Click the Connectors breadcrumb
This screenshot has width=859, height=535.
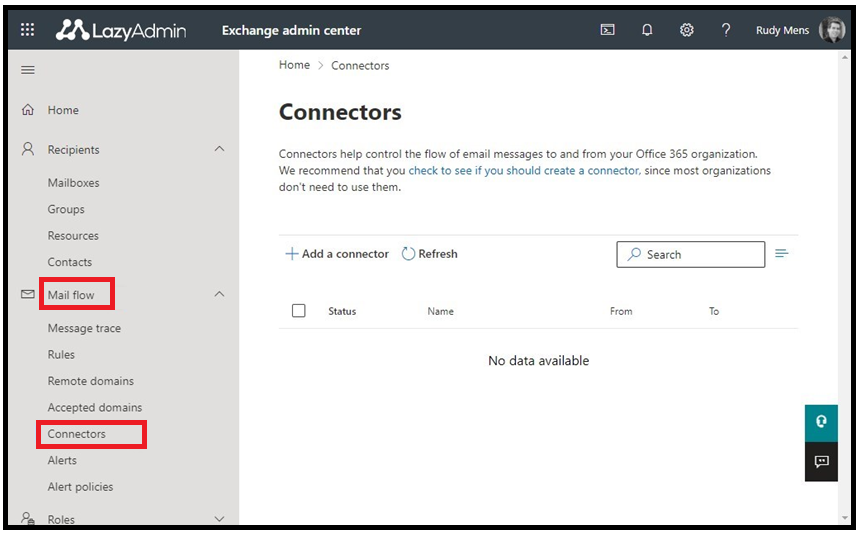pos(360,65)
